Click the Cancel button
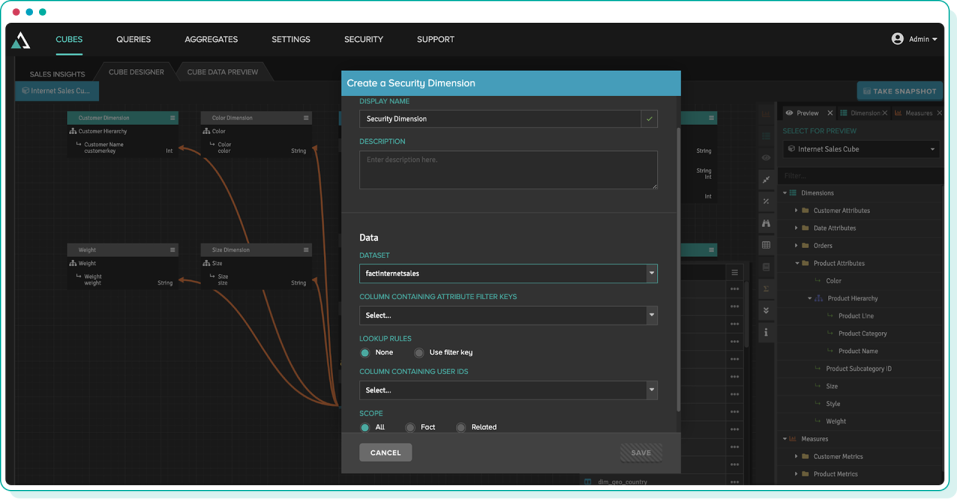The image size is (960, 499). 386,452
